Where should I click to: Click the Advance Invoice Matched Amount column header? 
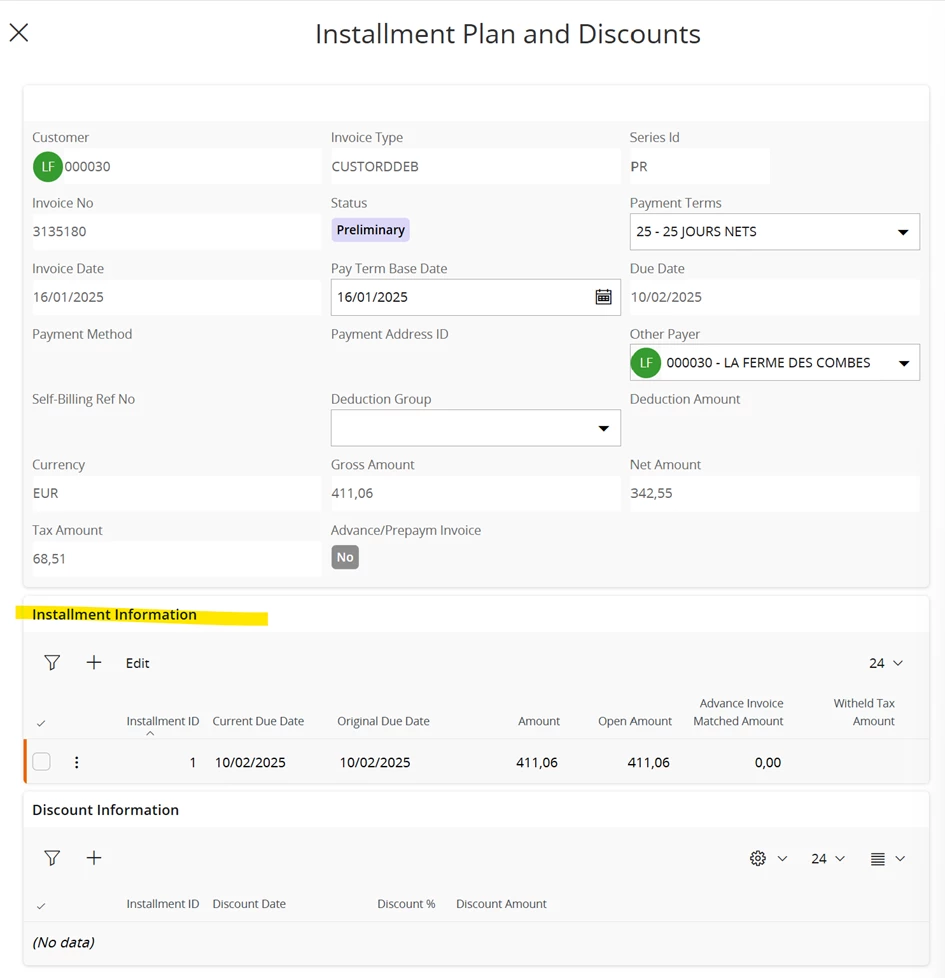(x=739, y=712)
